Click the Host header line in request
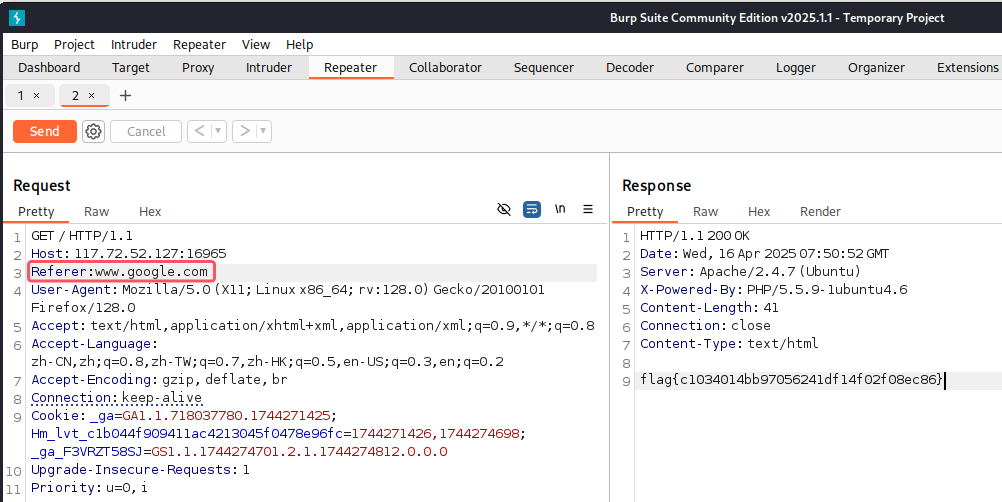Viewport: 1002px width, 502px height. click(x=128, y=254)
